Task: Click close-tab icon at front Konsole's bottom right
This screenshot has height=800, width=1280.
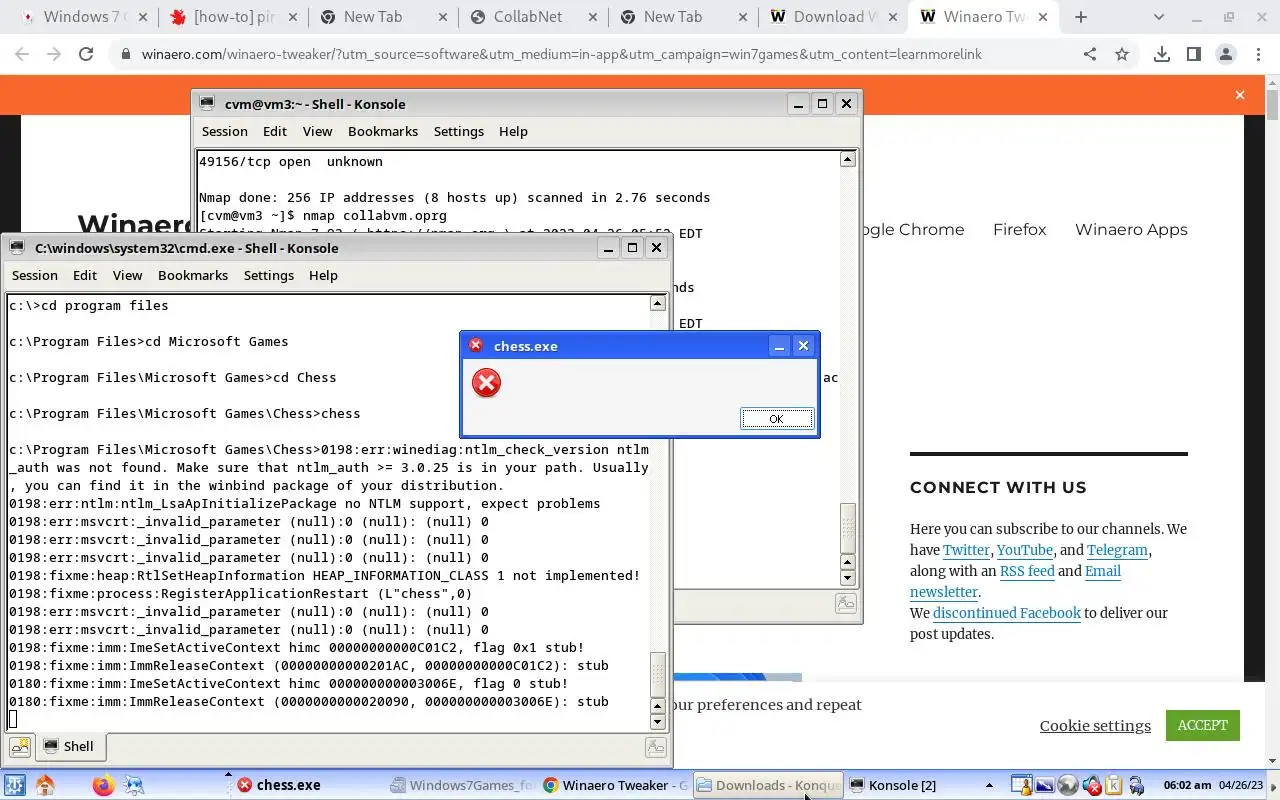Action: point(655,746)
